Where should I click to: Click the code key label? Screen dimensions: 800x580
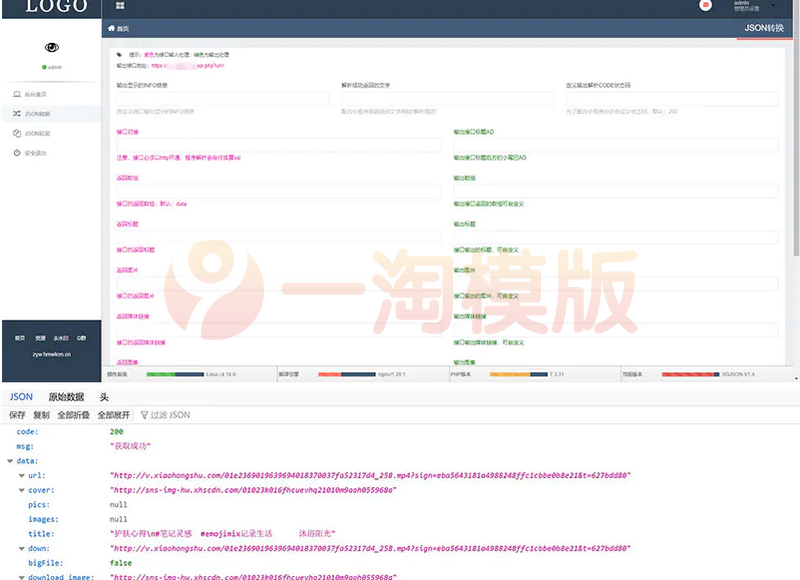pyautogui.click(x=27, y=432)
